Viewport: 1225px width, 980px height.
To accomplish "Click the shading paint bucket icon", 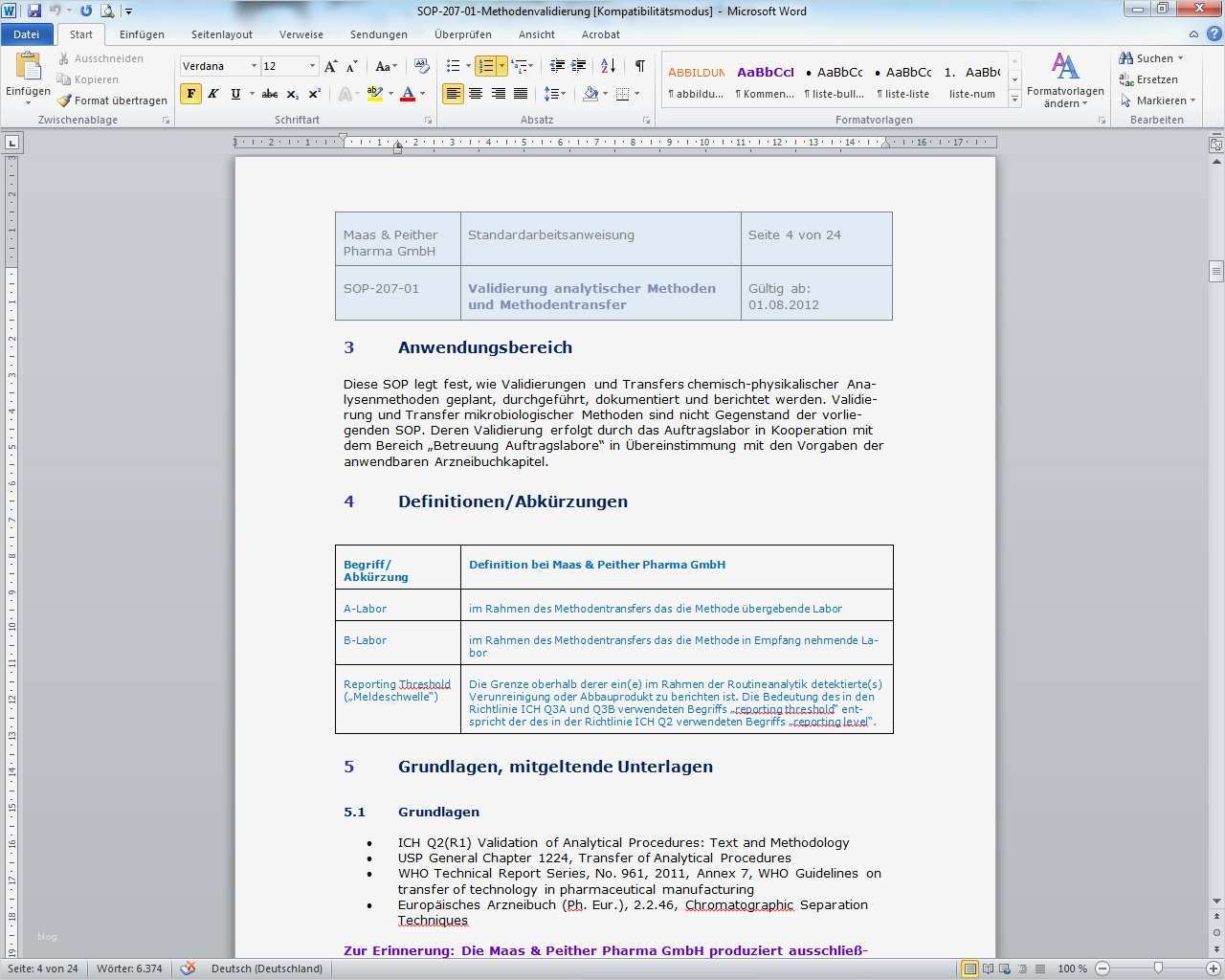I will 590,94.
